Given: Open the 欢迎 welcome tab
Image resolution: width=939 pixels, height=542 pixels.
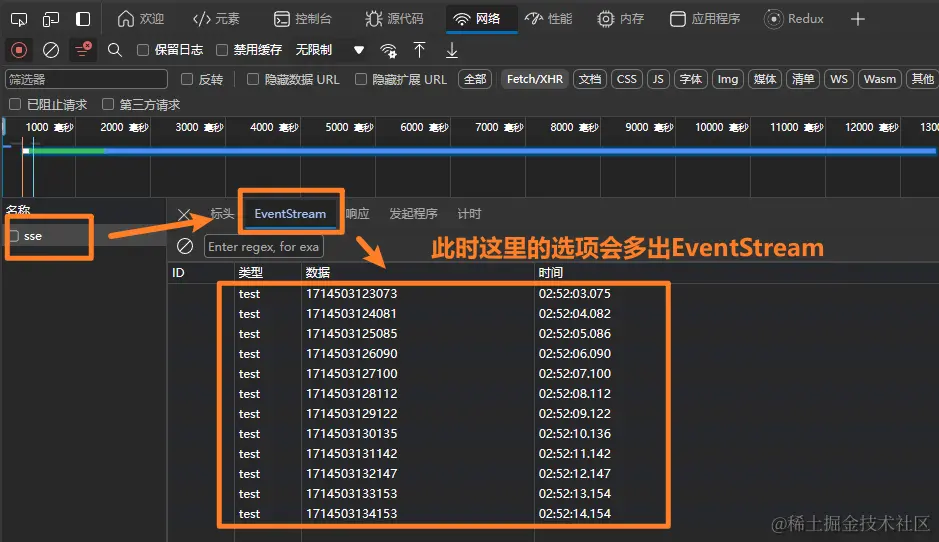Looking at the screenshot, I should pyautogui.click(x=140, y=19).
